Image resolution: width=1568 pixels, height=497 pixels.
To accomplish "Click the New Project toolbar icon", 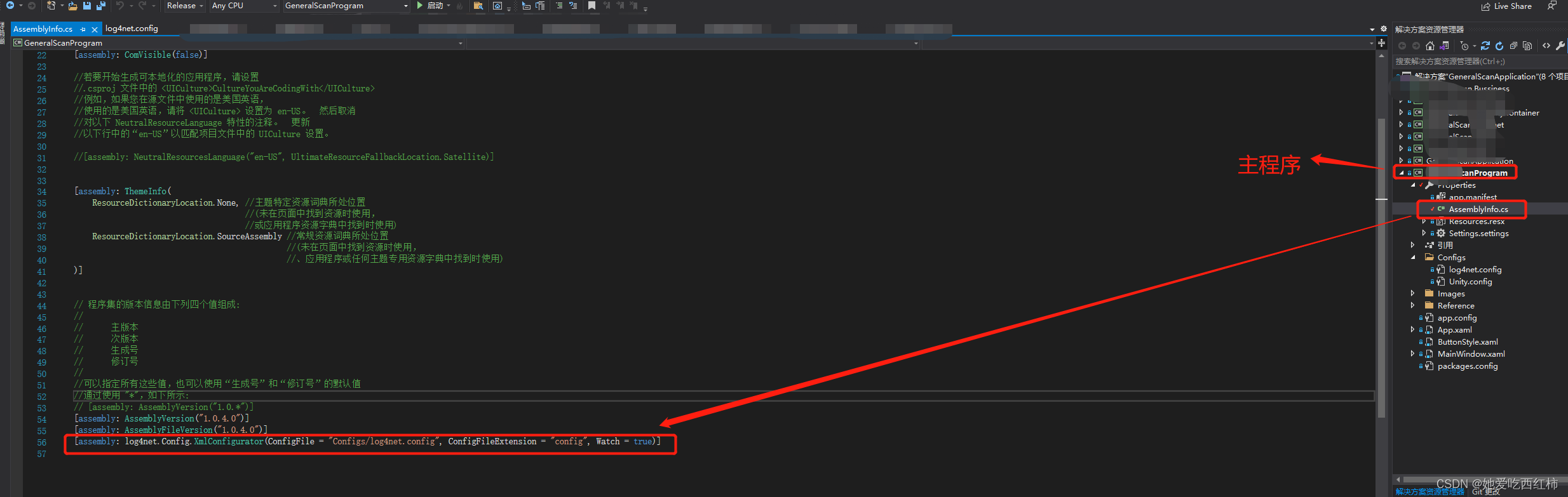I will pos(51,5).
